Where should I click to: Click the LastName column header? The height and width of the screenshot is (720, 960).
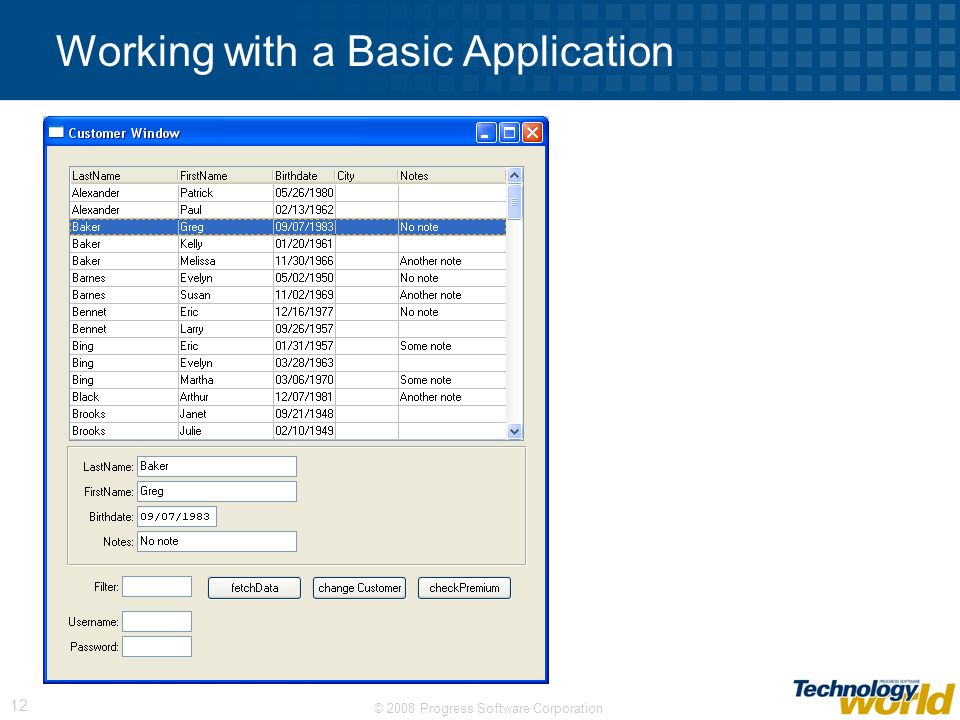(x=124, y=176)
